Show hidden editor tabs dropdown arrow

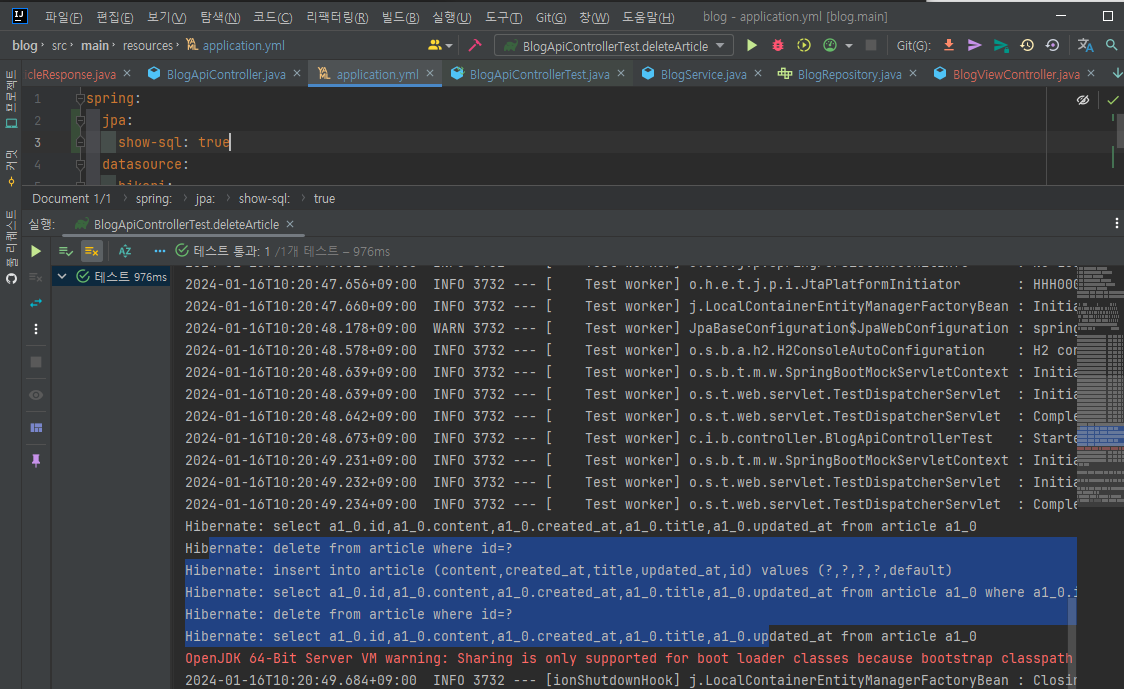[1117, 73]
